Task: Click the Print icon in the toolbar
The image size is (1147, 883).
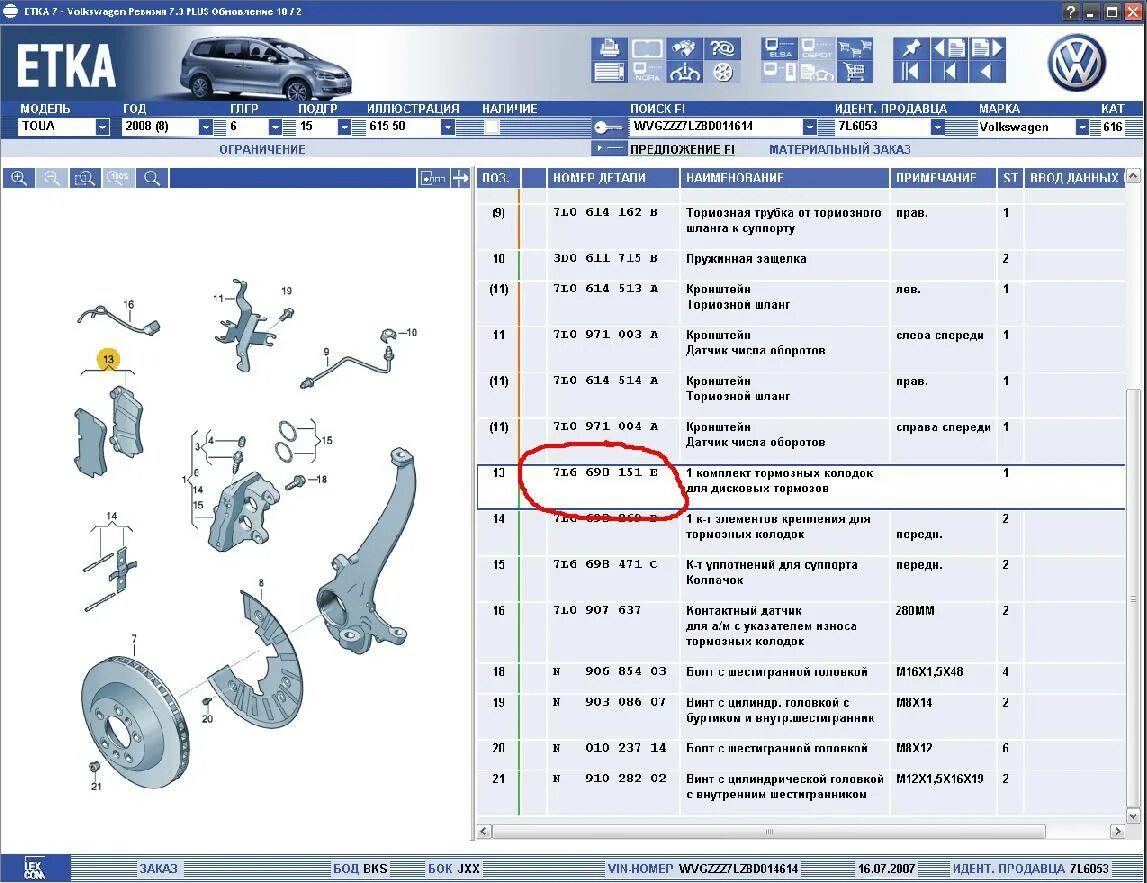Action: click(x=610, y=48)
